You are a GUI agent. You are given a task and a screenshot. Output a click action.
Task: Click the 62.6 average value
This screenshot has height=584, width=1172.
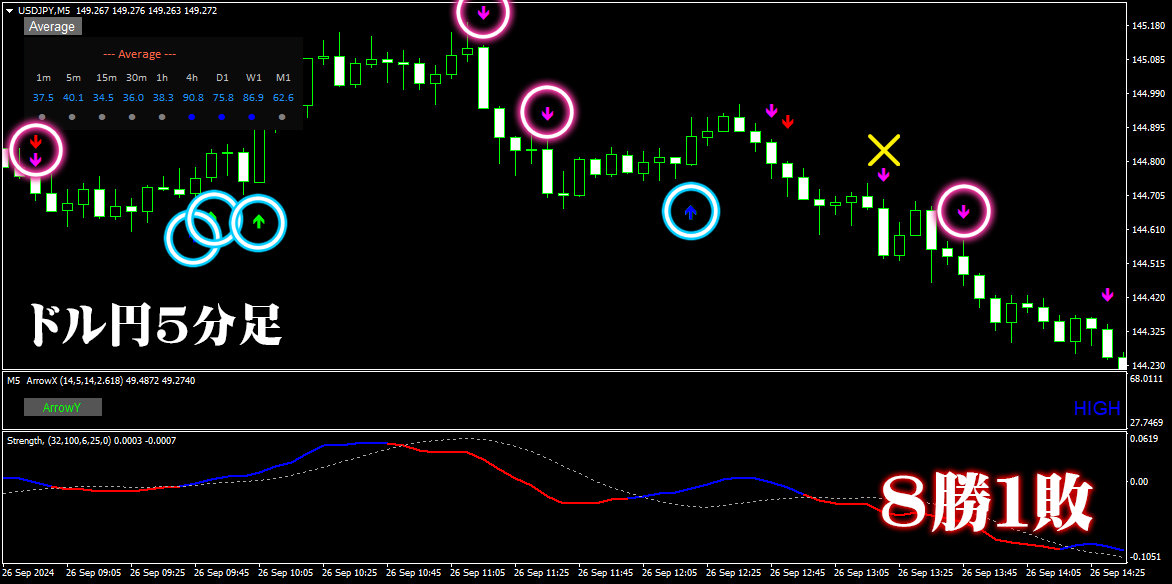283,97
